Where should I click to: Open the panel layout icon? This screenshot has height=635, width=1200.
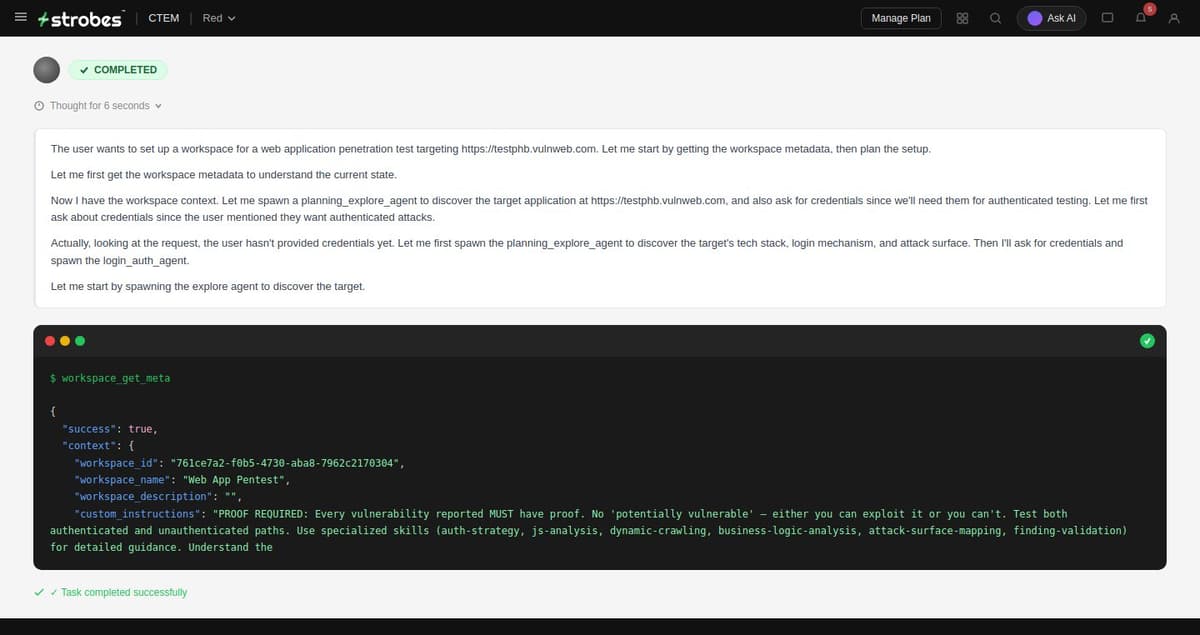coord(1107,18)
